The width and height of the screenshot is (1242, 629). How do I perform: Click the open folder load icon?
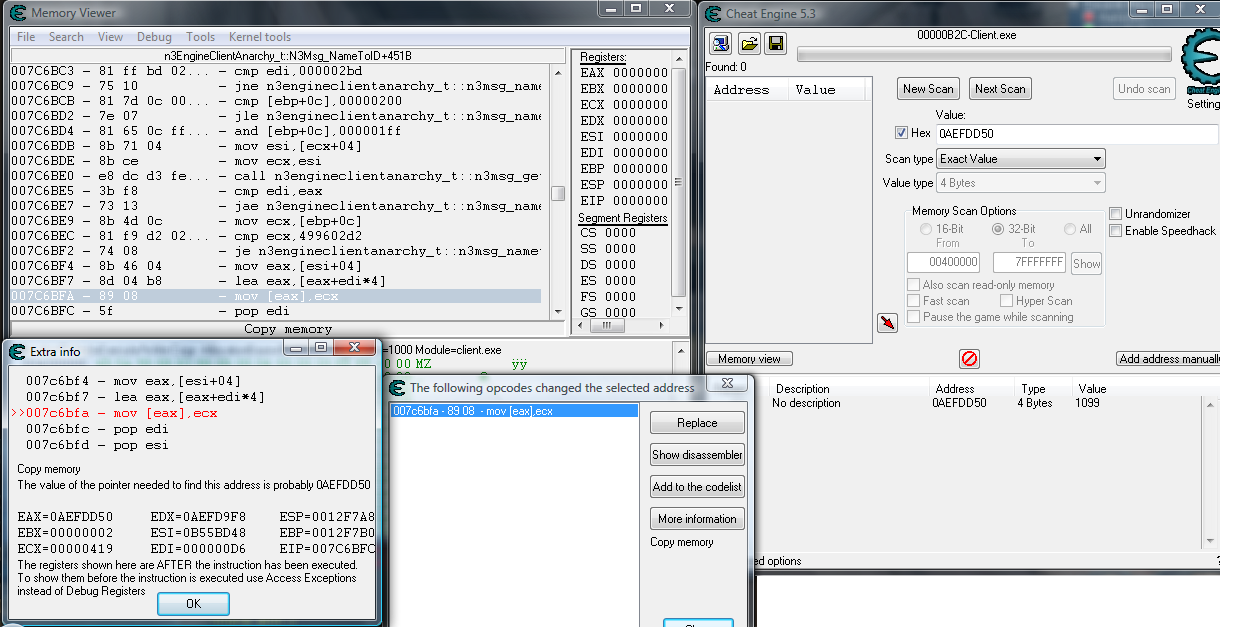[x=748, y=43]
